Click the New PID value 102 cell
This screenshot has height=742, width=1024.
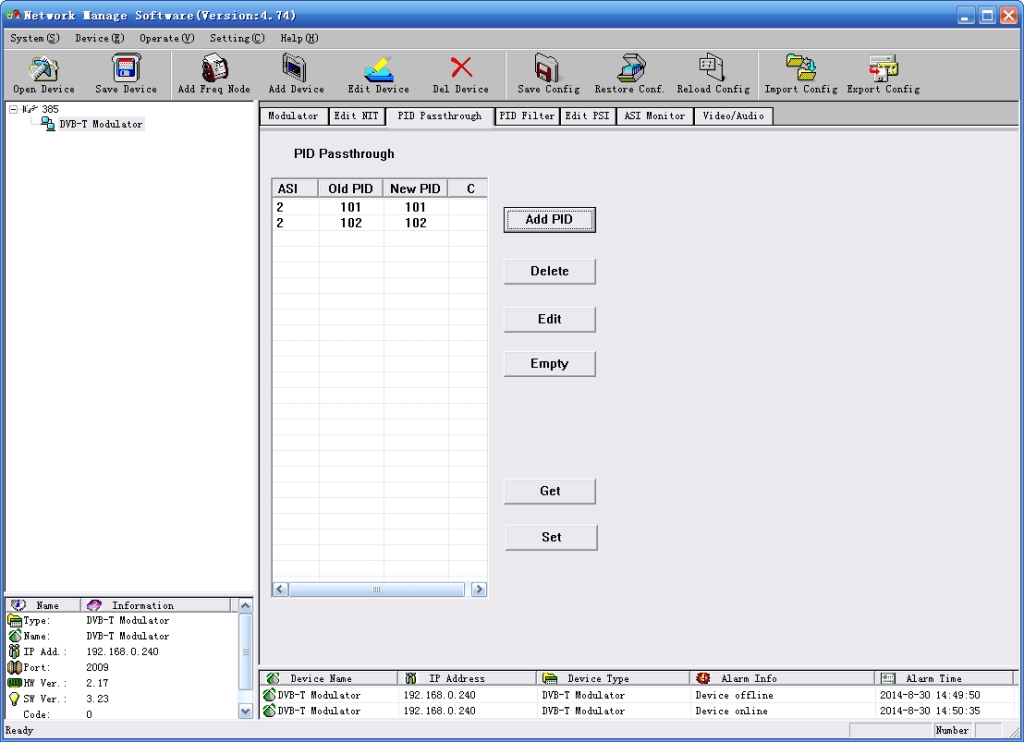415,223
